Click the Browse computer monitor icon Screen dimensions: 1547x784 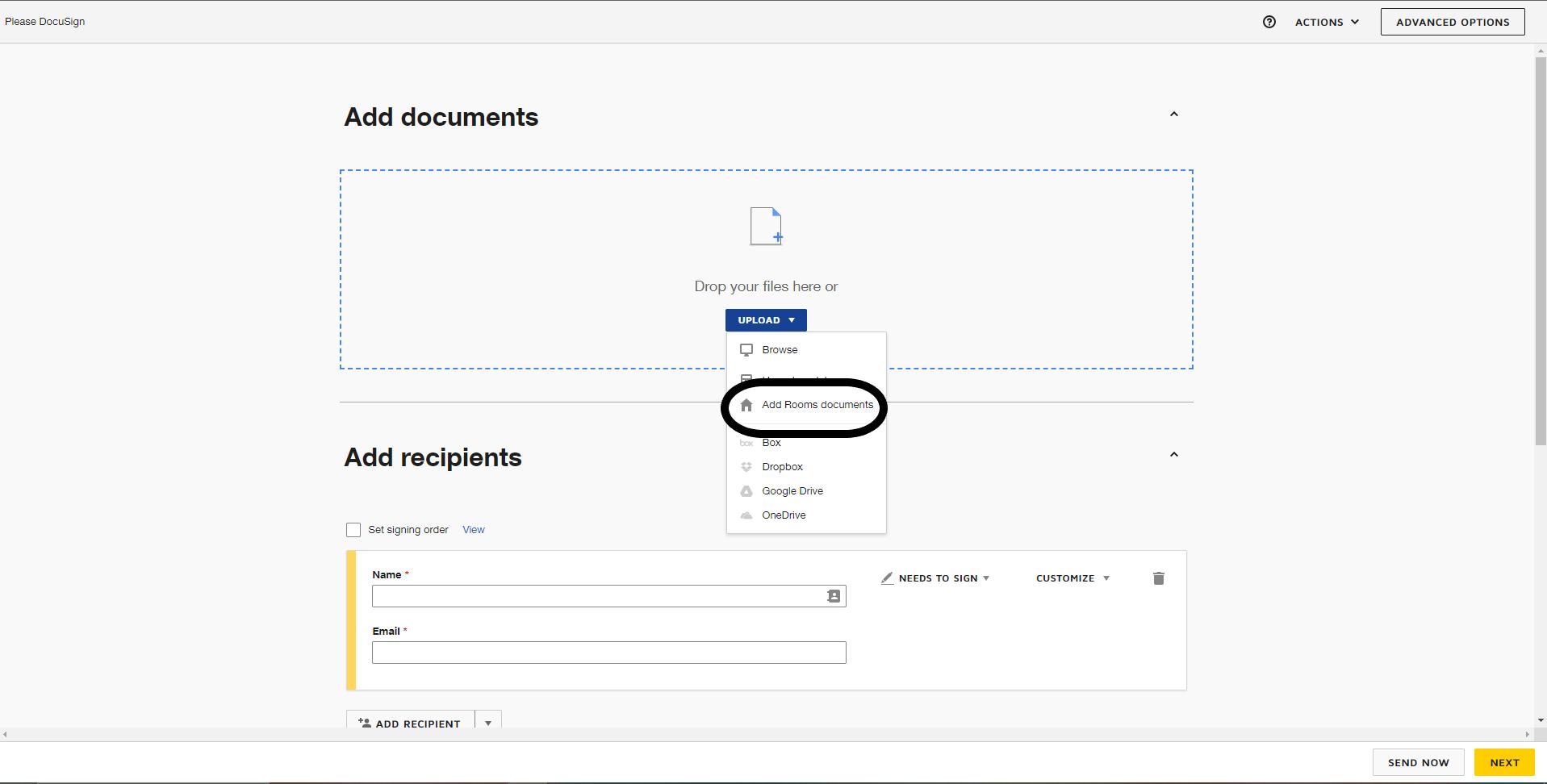(x=746, y=350)
